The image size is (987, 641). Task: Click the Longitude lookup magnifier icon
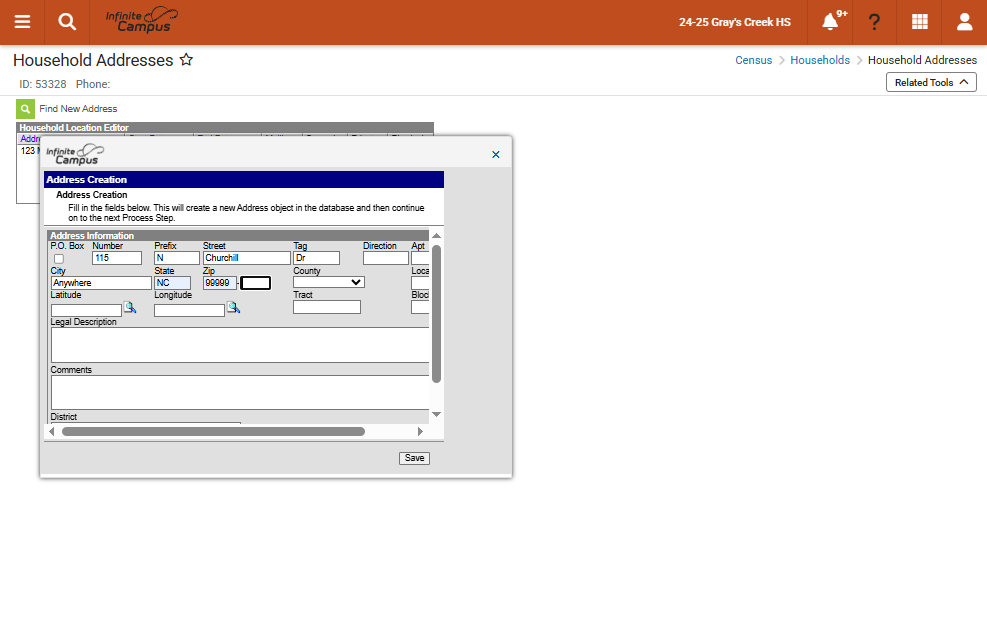click(234, 307)
